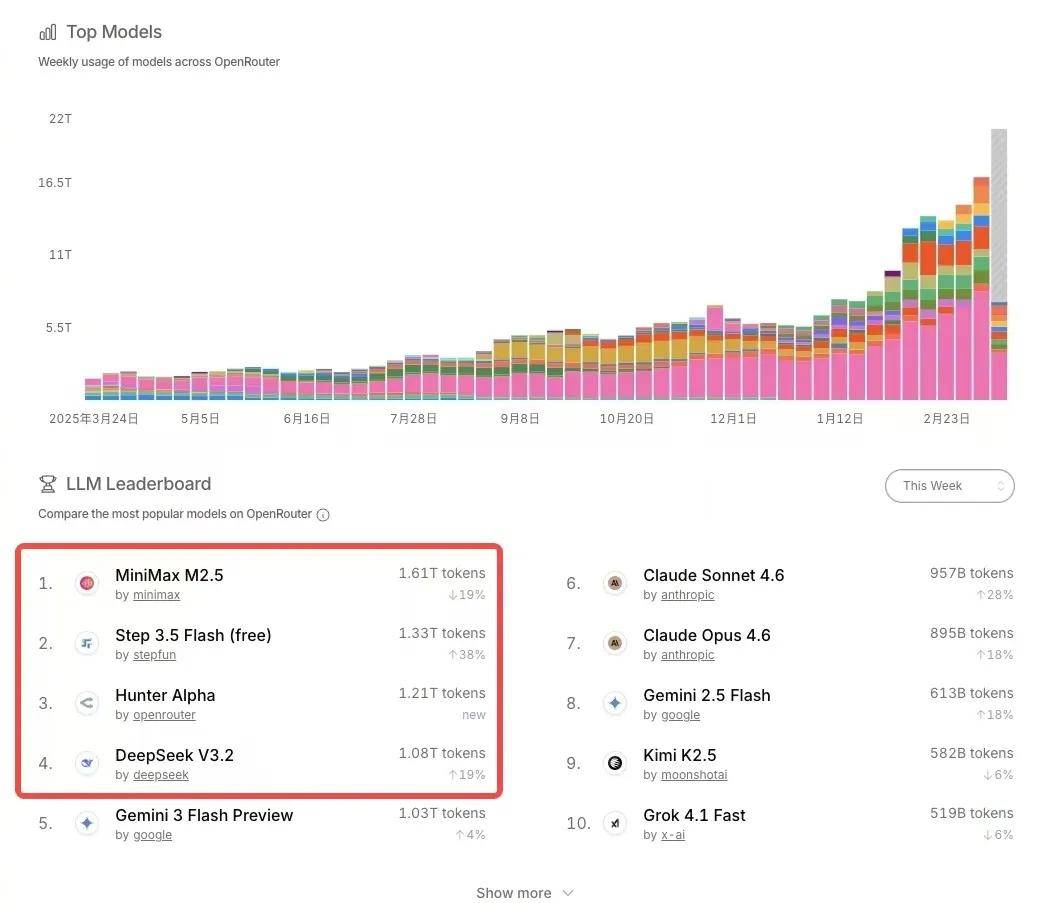The image size is (1051, 903).
Task: Click the Gemini 3 Flash Preview star icon
Action: [87, 823]
